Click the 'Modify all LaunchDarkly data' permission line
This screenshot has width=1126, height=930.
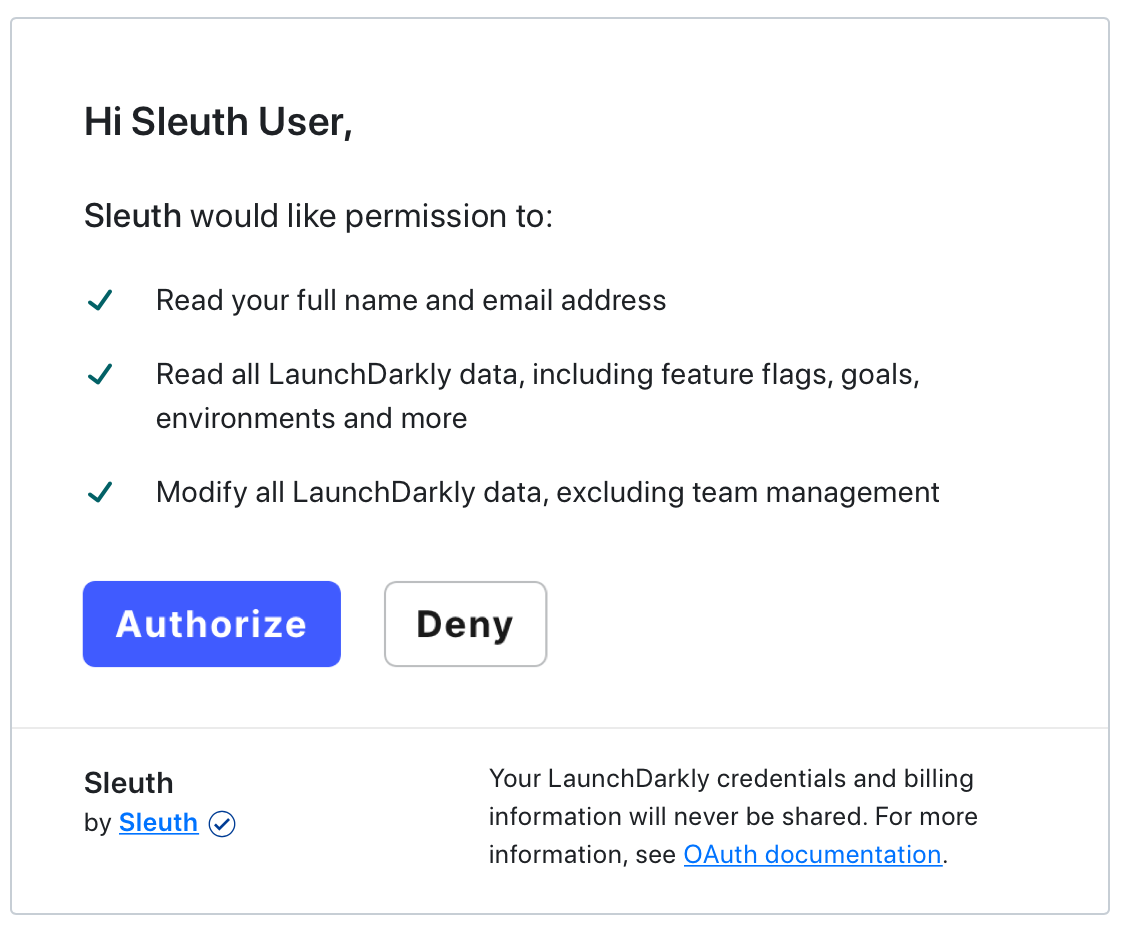(x=547, y=491)
